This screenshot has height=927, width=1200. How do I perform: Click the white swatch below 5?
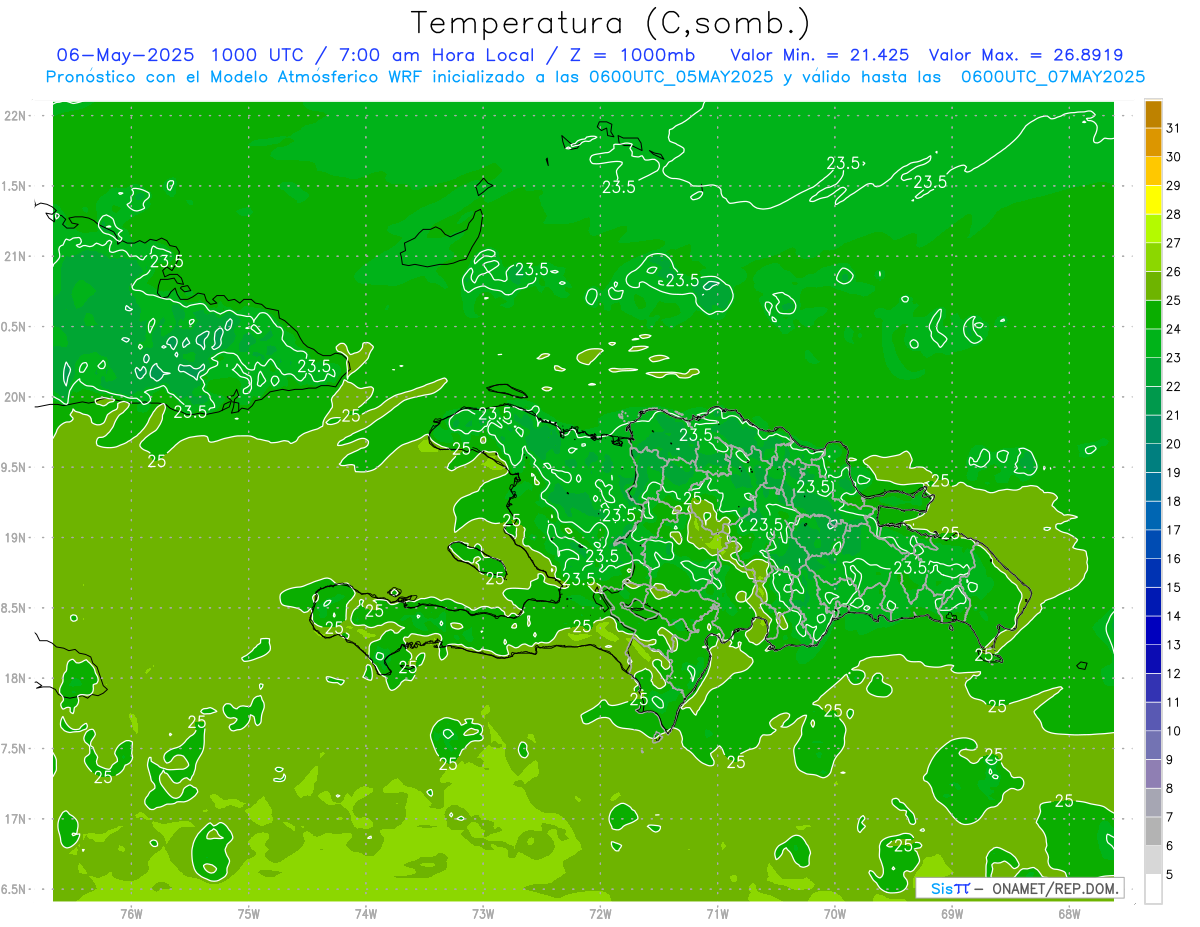pos(1153,889)
